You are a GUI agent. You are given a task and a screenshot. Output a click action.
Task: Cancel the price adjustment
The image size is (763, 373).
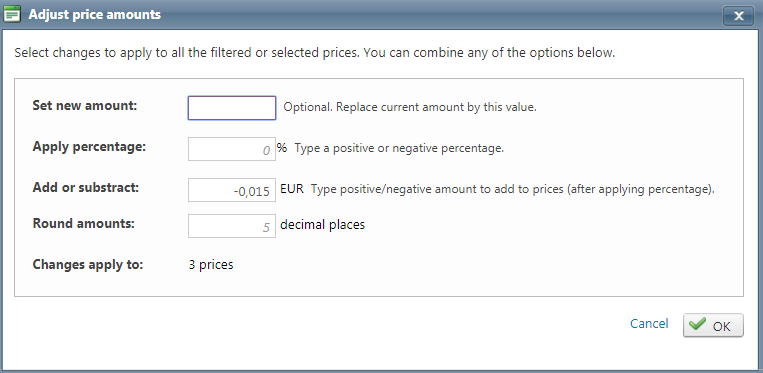[649, 324]
